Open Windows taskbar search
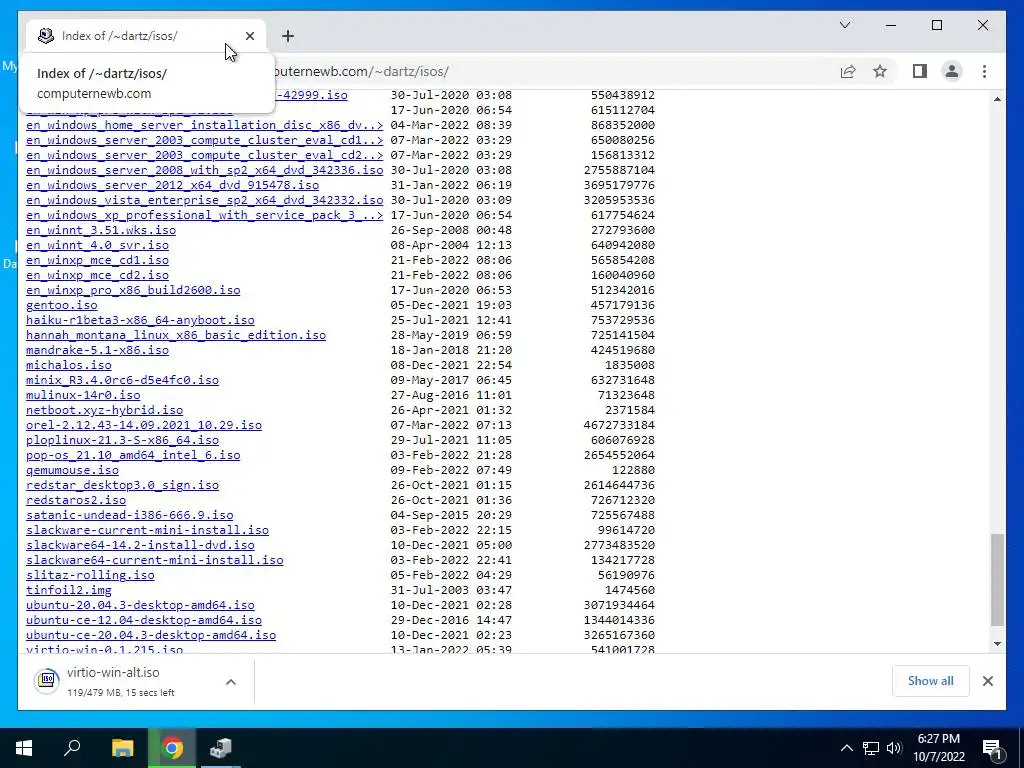1024x768 pixels. [x=72, y=748]
